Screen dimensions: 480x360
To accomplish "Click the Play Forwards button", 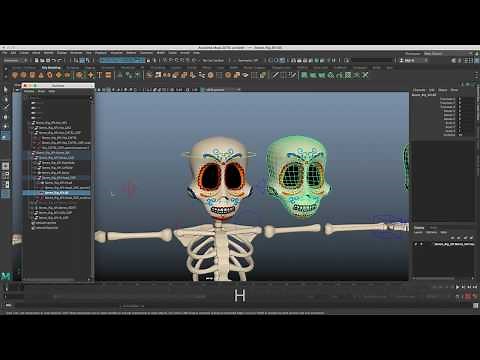I will pyautogui.click(x=457, y=287).
